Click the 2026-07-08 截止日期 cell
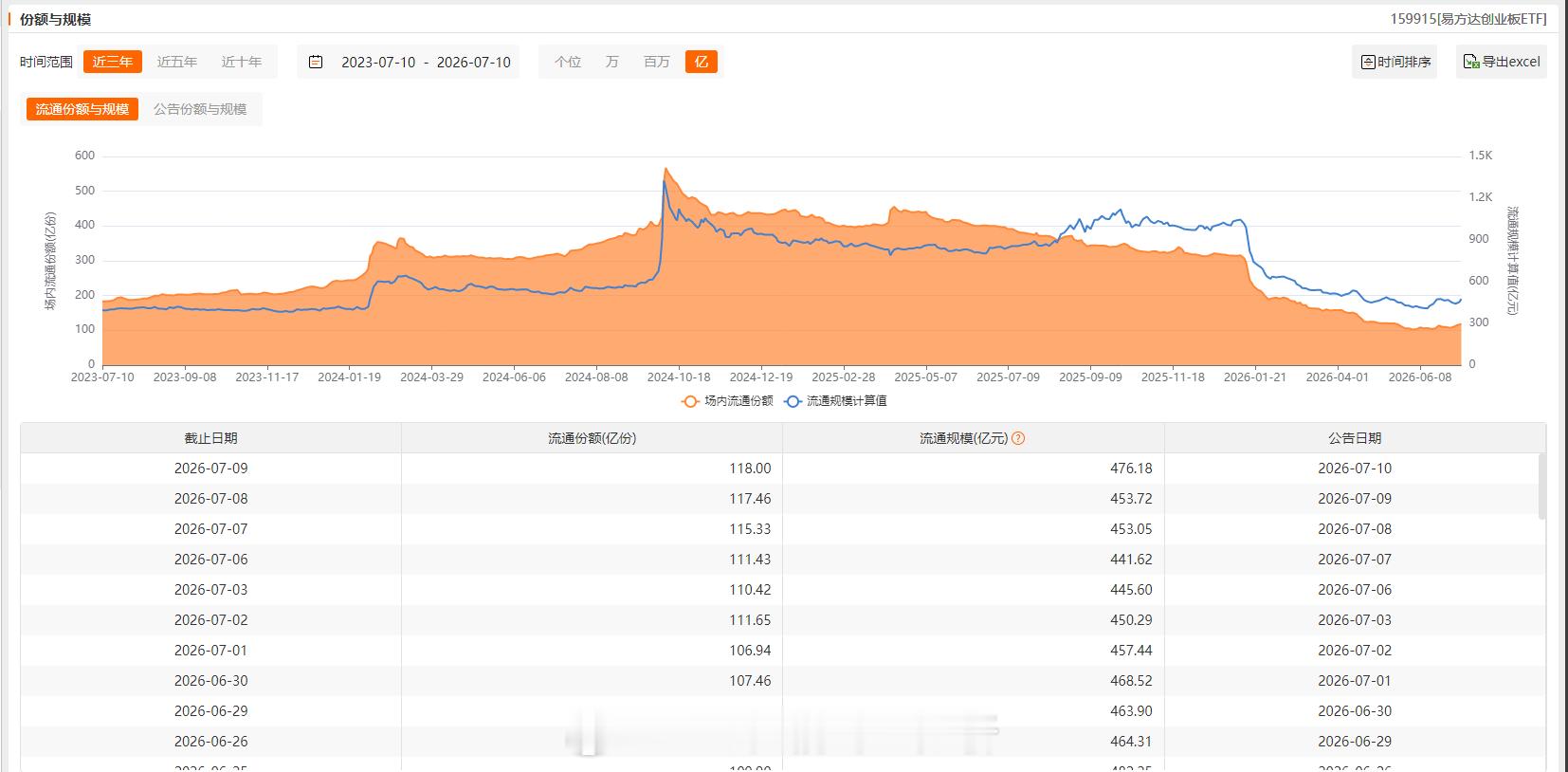Screen dimensions: 1568x772 [x=211, y=499]
